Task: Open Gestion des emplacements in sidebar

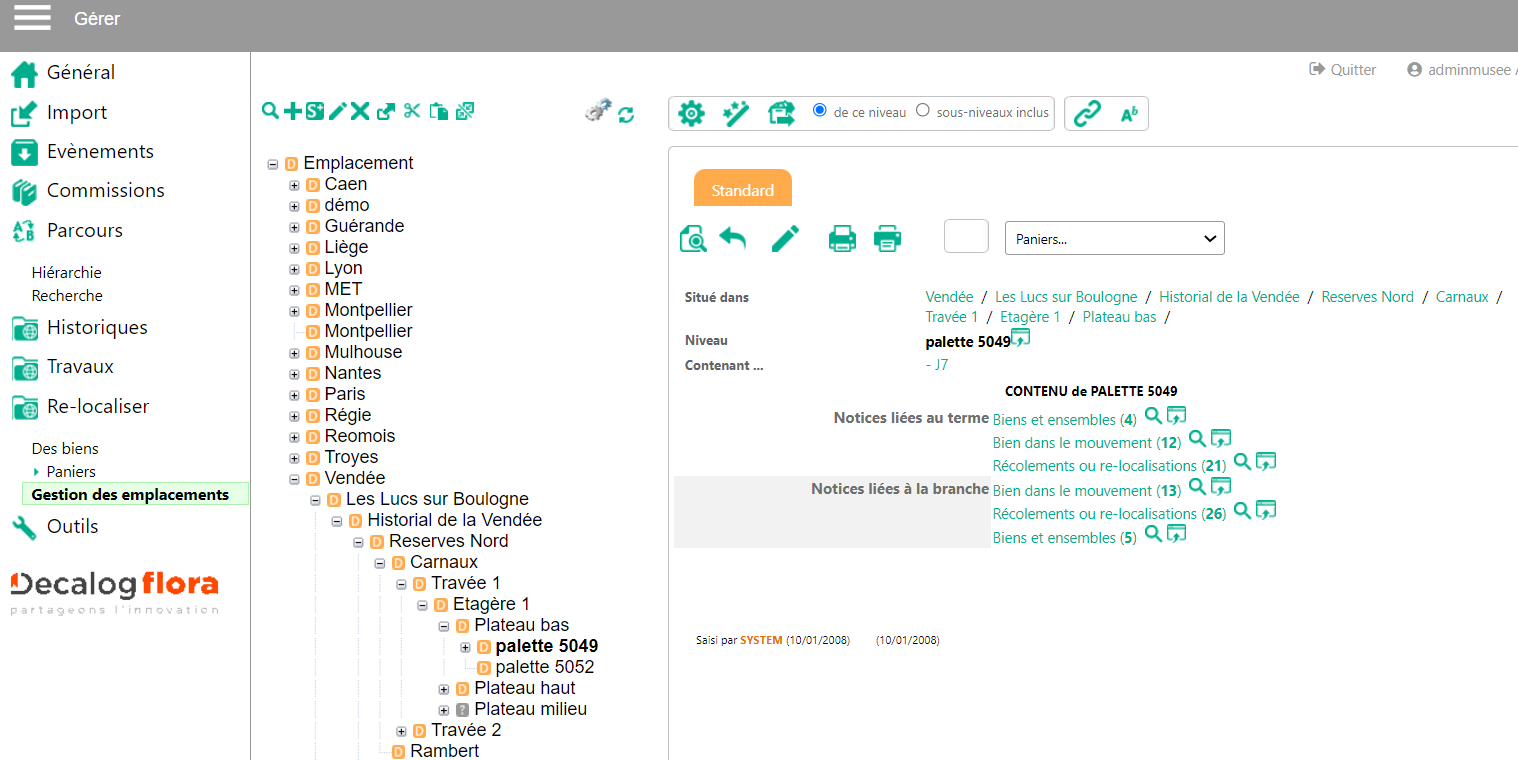Action: [130, 494]
